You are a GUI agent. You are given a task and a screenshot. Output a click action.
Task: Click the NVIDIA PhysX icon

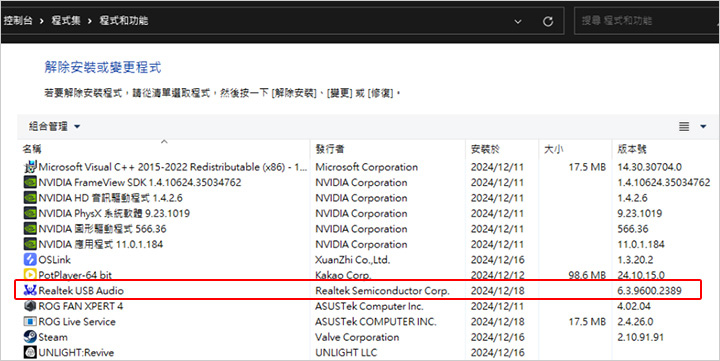coord(30,213)
